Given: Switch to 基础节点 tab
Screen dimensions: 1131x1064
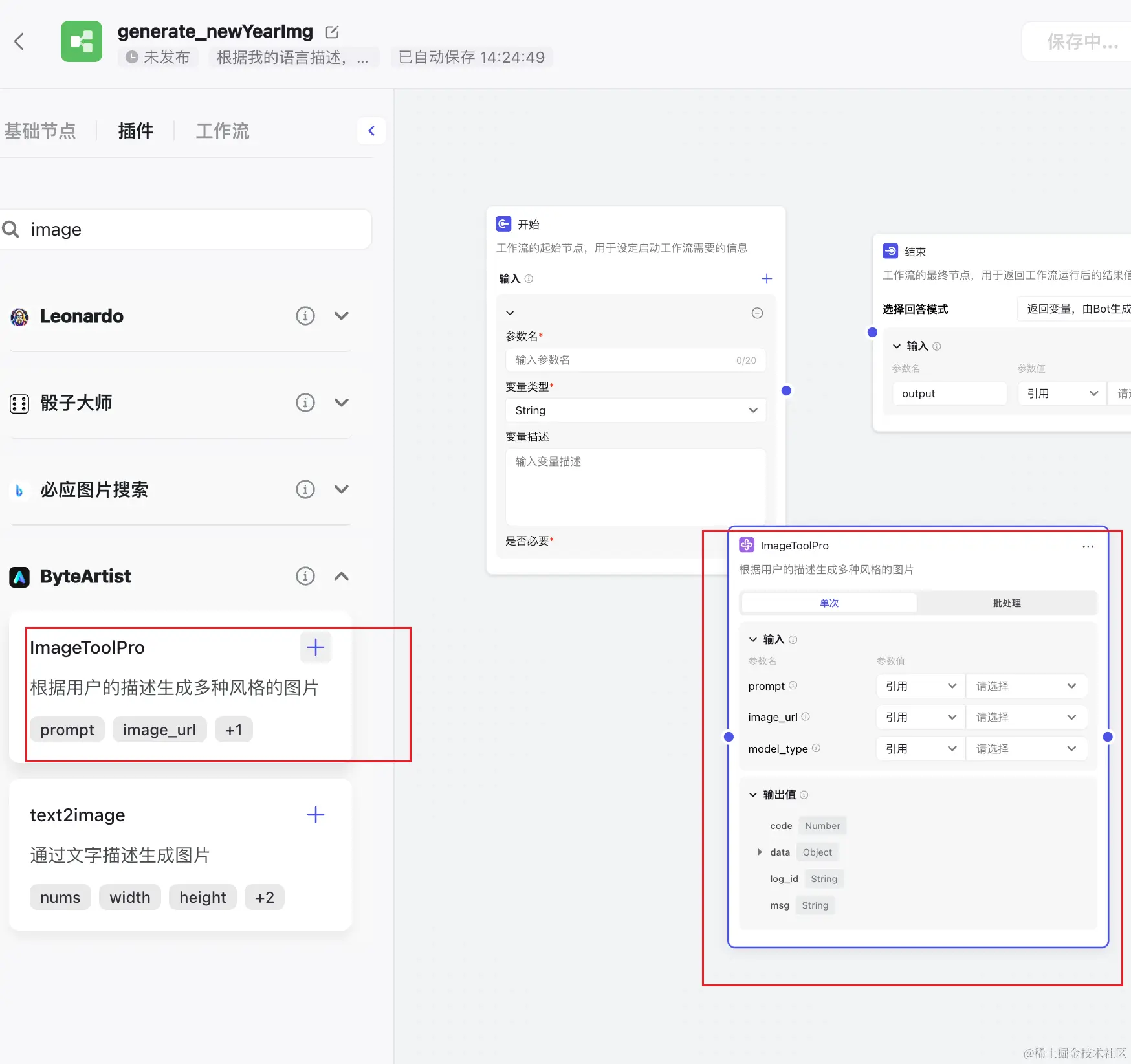Looking at the screenshot, I should coord(40,131).
